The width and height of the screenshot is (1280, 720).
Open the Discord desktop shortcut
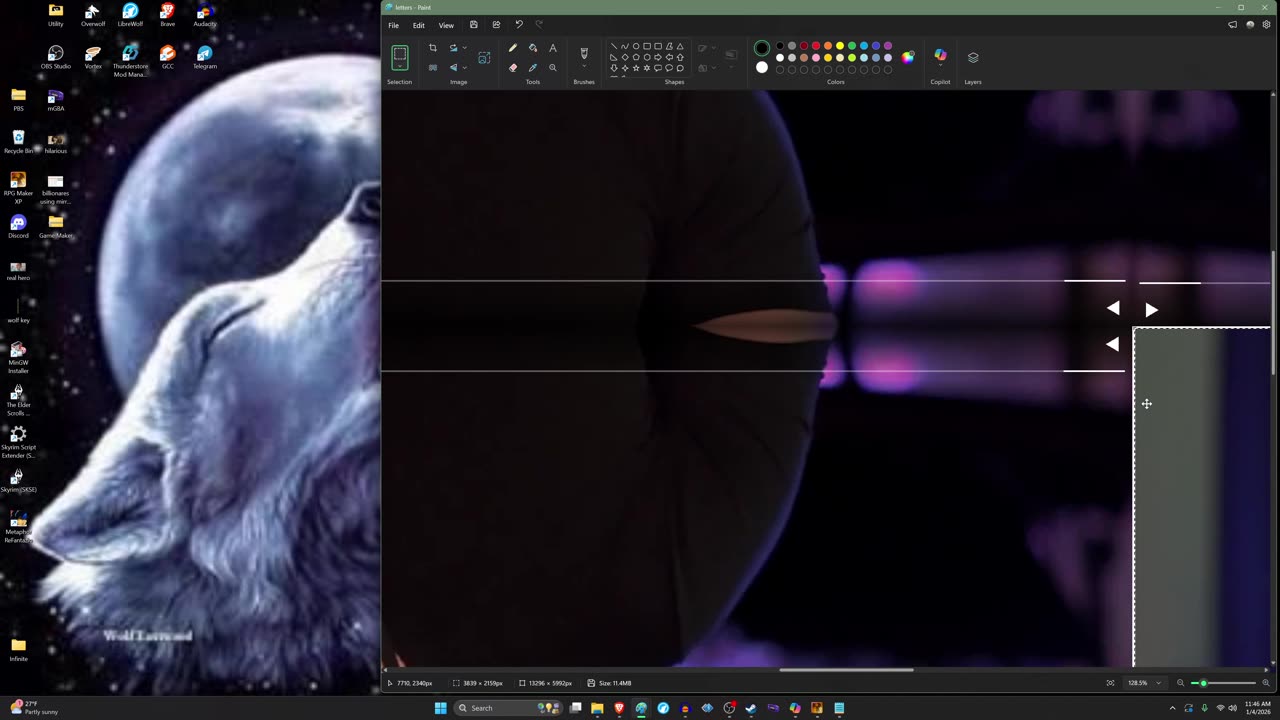[18, 226]
